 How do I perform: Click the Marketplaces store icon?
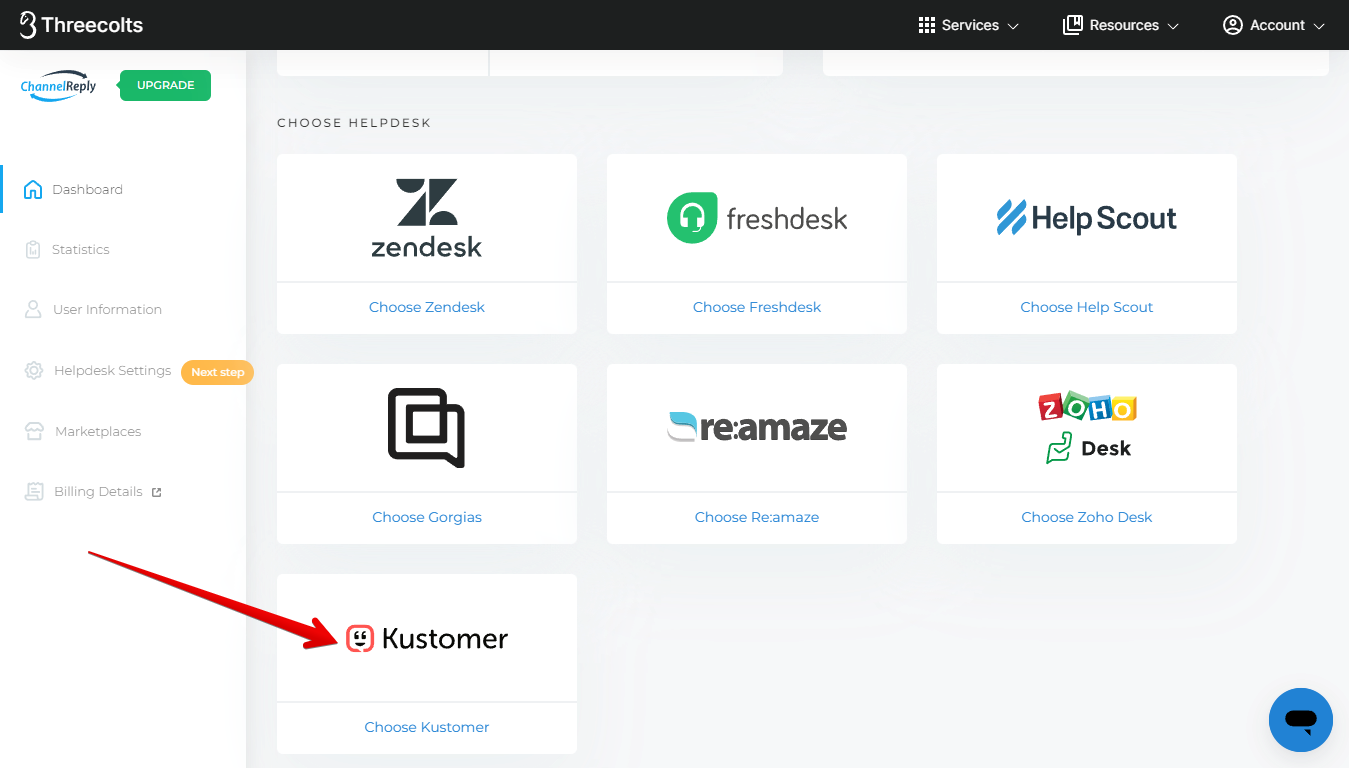coord(35,432)
